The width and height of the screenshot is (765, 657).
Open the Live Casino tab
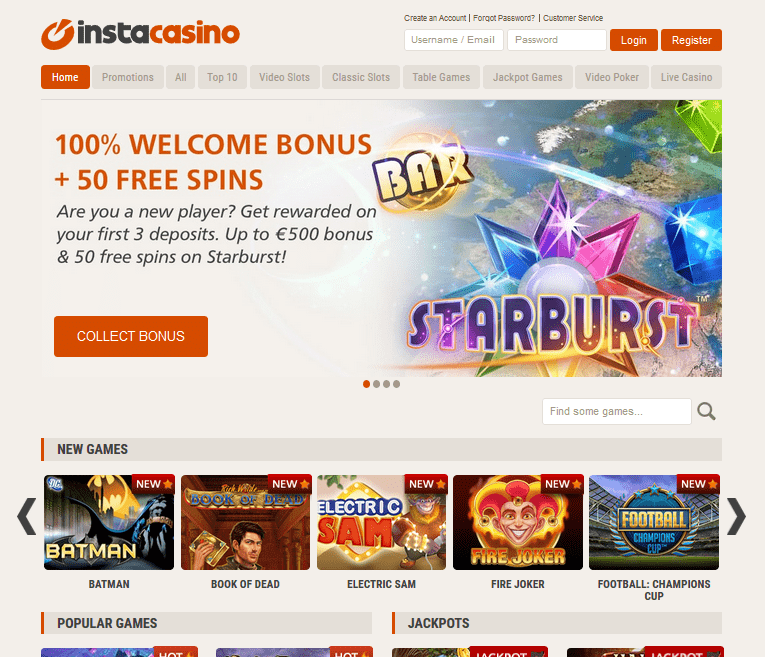point(686,77)
